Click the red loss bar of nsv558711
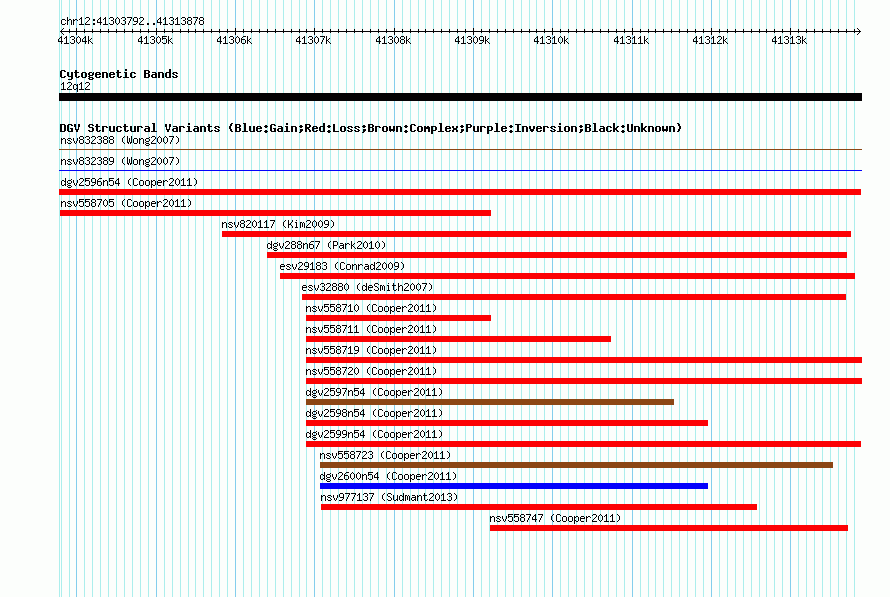The height and width of the screenshot is (597, 890). pos(458,339)
